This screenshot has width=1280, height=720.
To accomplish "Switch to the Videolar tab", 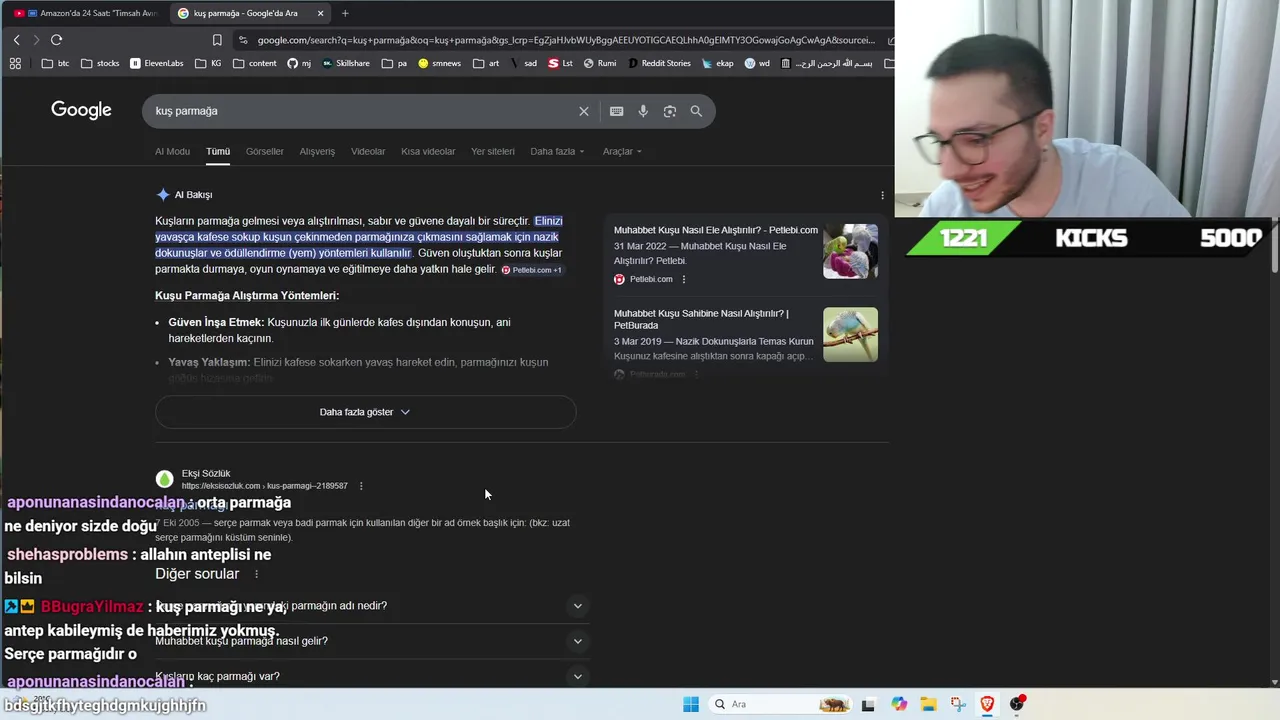I will click(368, 152).
